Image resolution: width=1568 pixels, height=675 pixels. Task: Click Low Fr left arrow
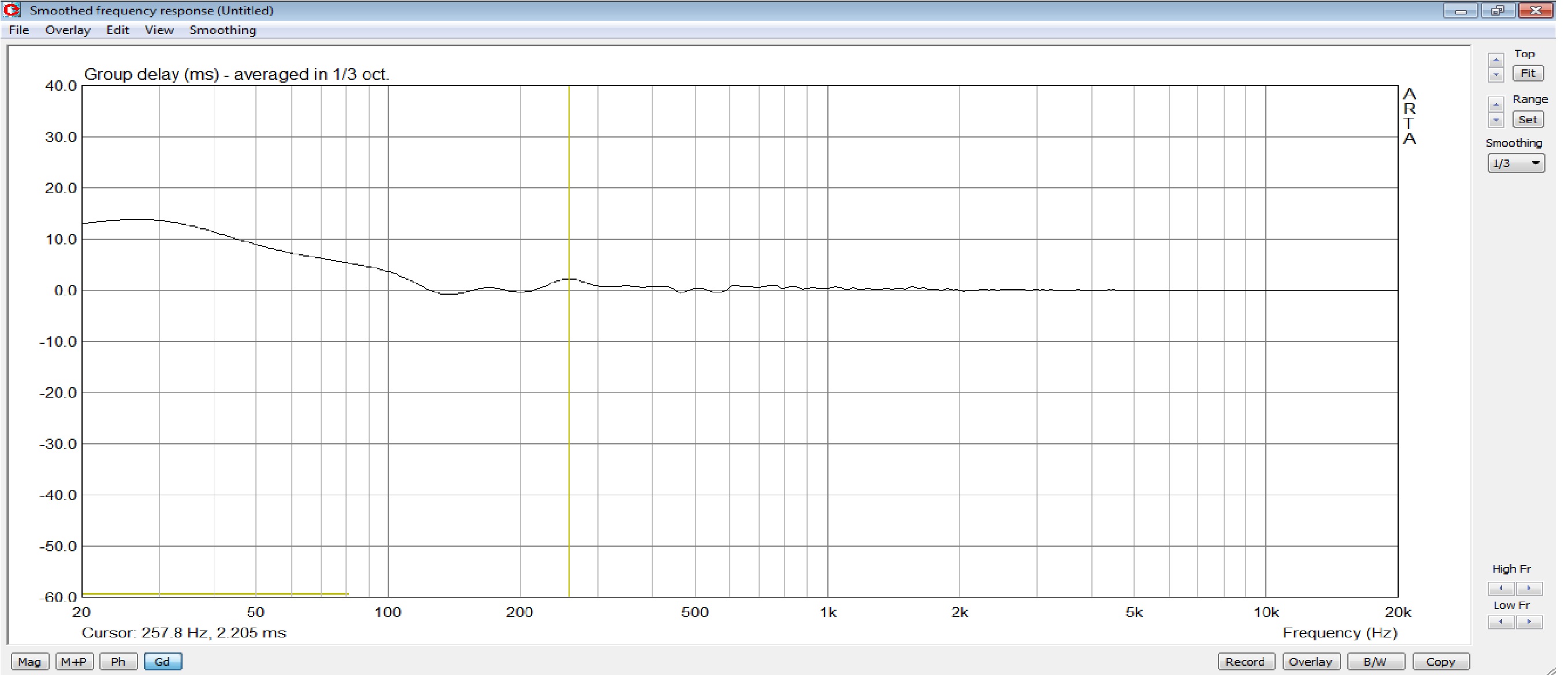(1501, 621)
